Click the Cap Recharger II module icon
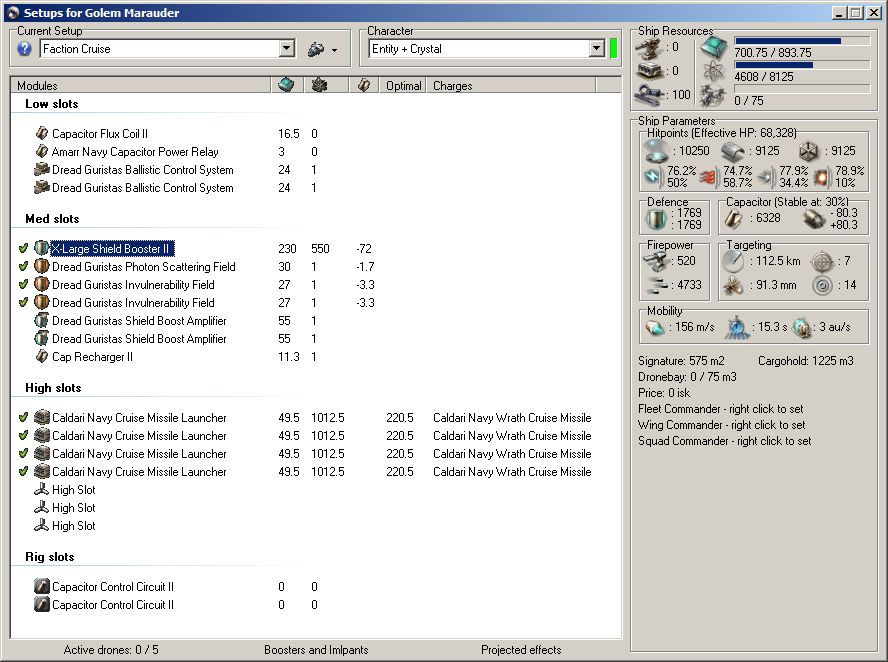The image size is (888, 662). (x=42, y=356)
